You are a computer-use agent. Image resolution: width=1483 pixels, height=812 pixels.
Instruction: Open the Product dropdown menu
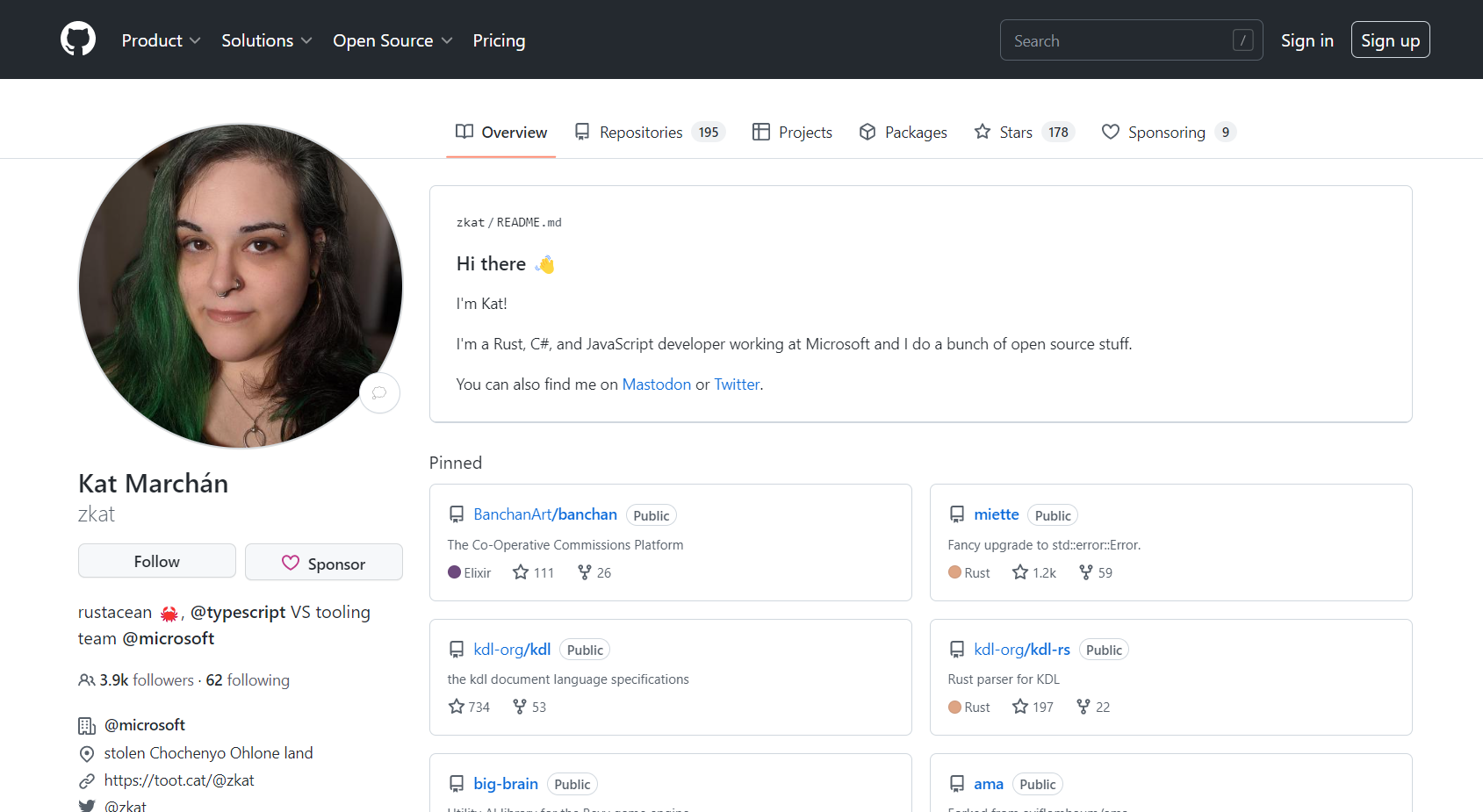click(161, 40)
